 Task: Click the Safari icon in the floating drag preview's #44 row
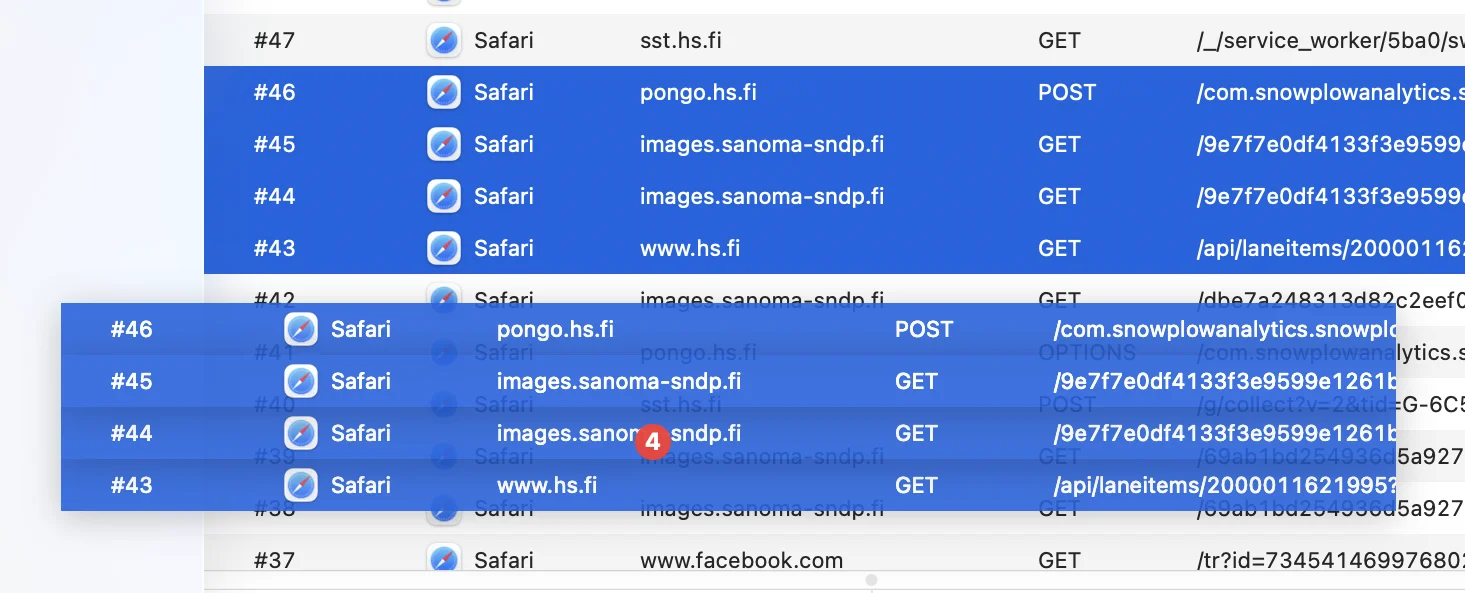(301, 433)
